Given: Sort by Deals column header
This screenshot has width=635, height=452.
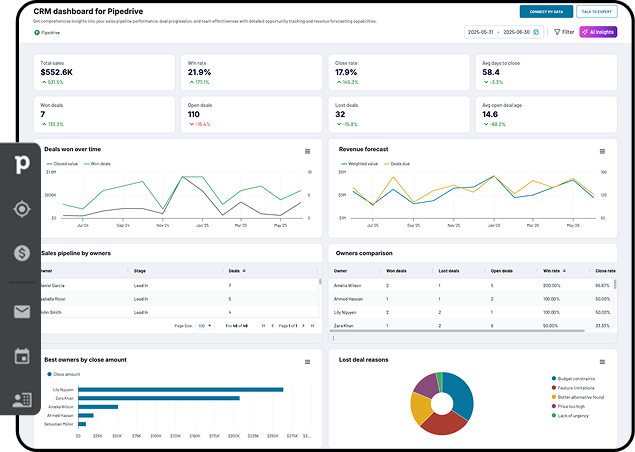Looking at the screenshot, I should (x=238, y=270).
